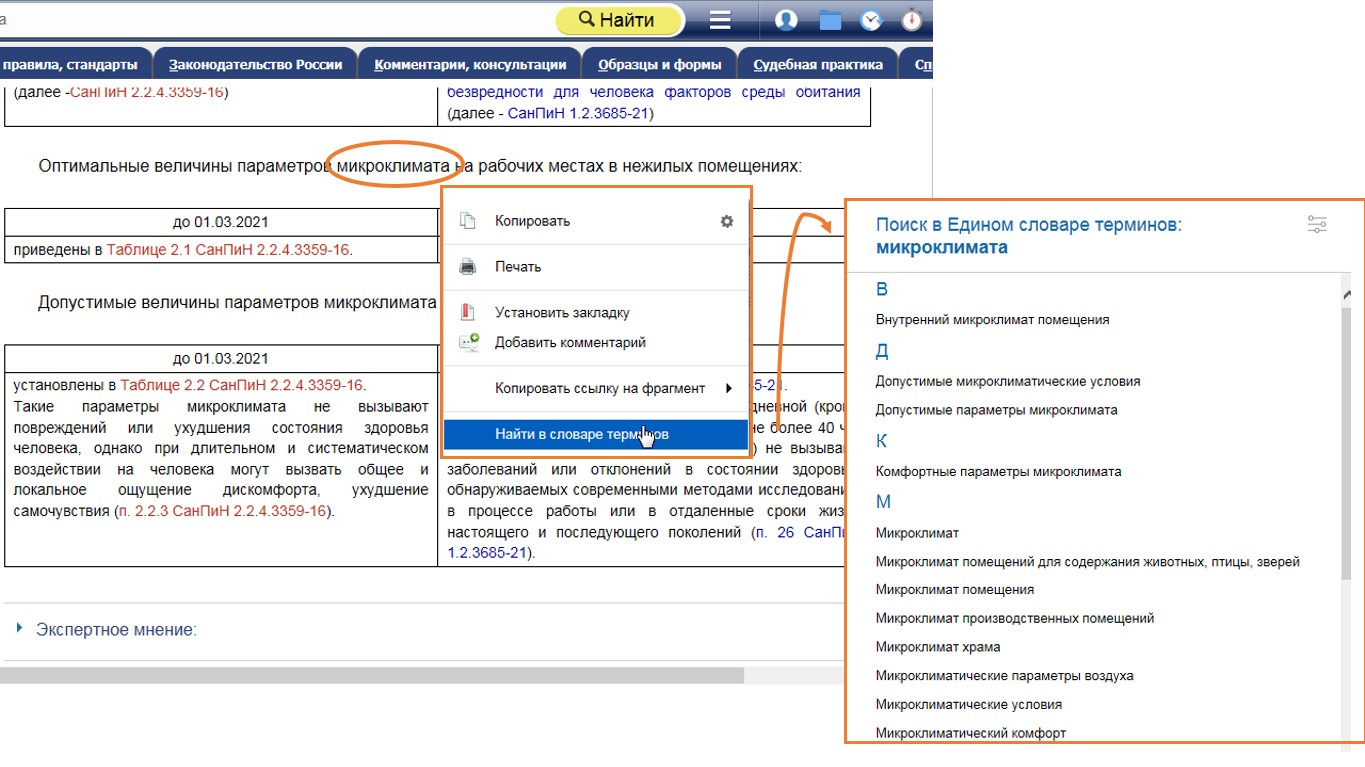
Task: Open term Микроклимат помещения
Action: [955, 590]
